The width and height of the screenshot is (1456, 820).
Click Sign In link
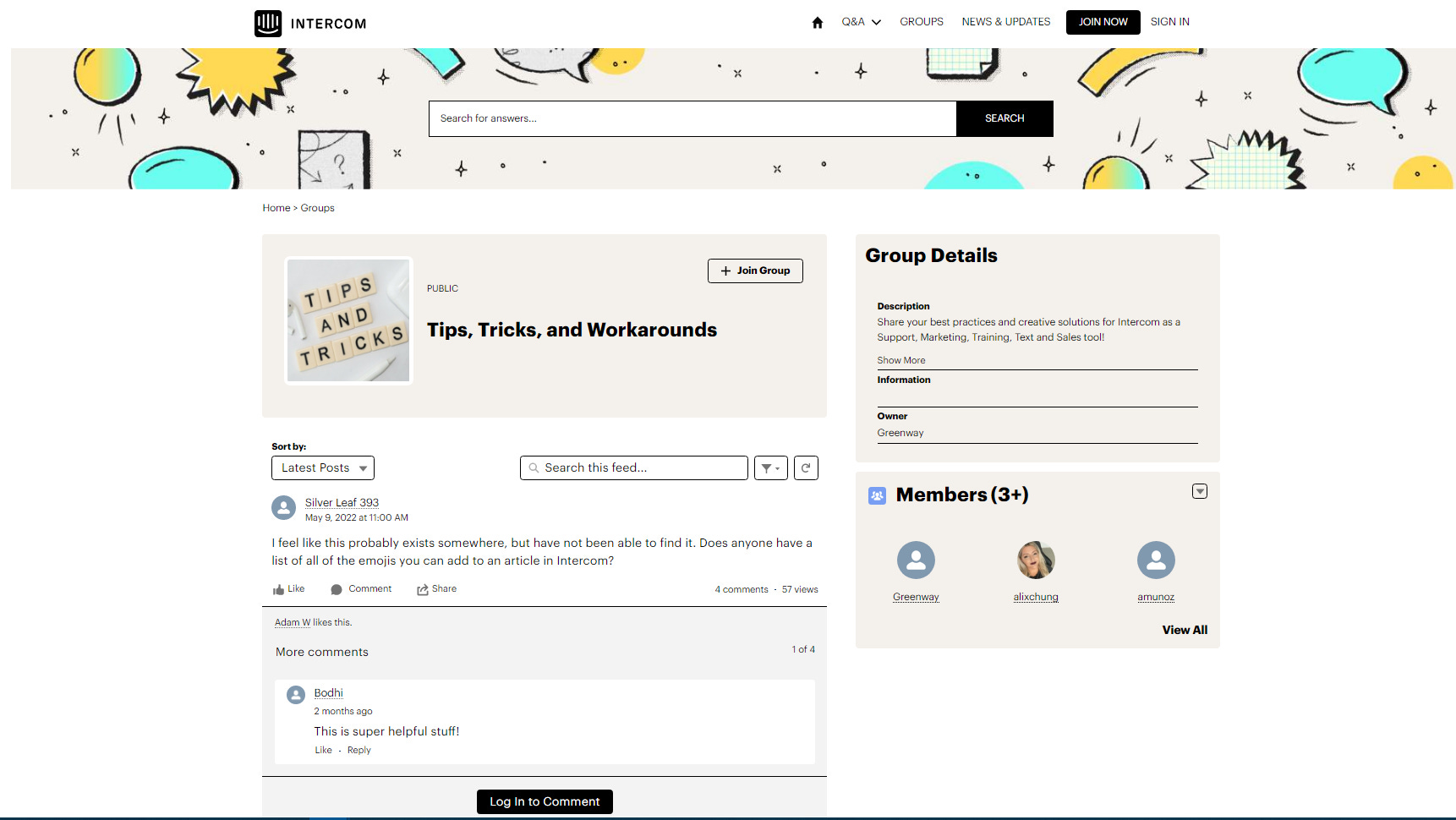(1169, 22)
